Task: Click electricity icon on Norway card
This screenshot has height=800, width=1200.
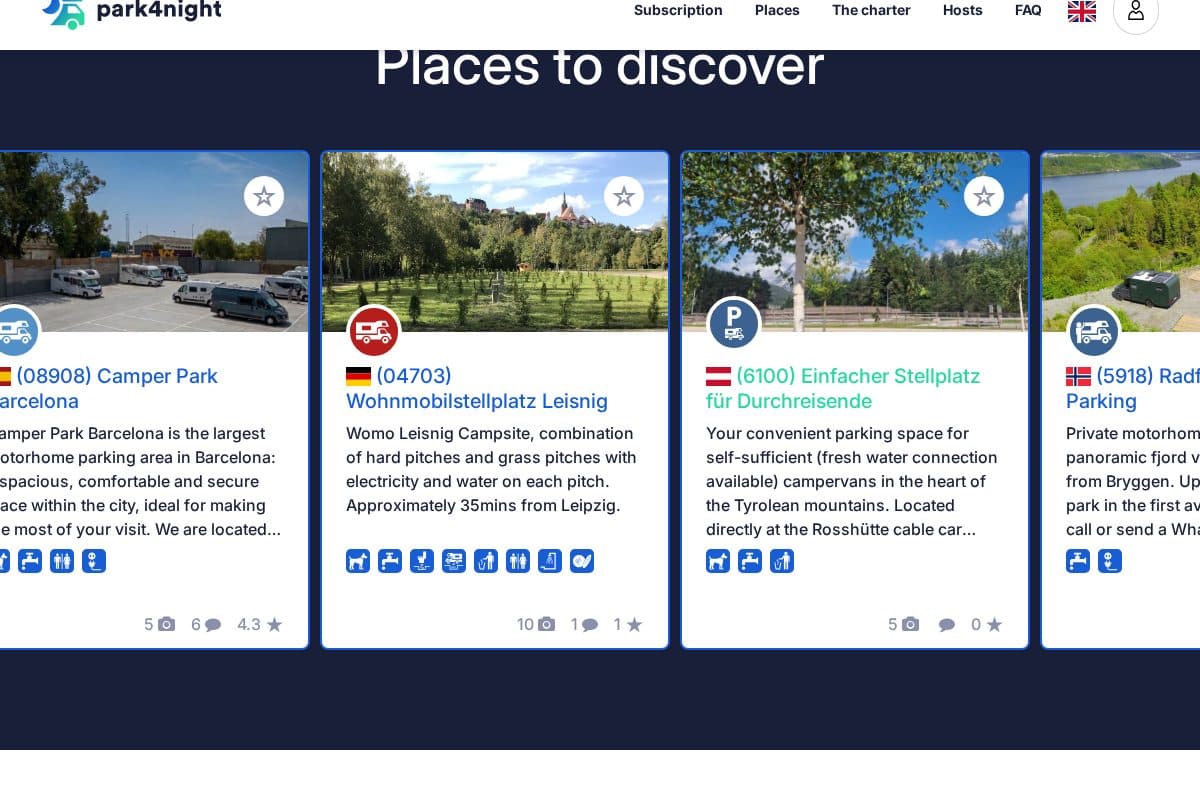Action: coord(1110,561)
